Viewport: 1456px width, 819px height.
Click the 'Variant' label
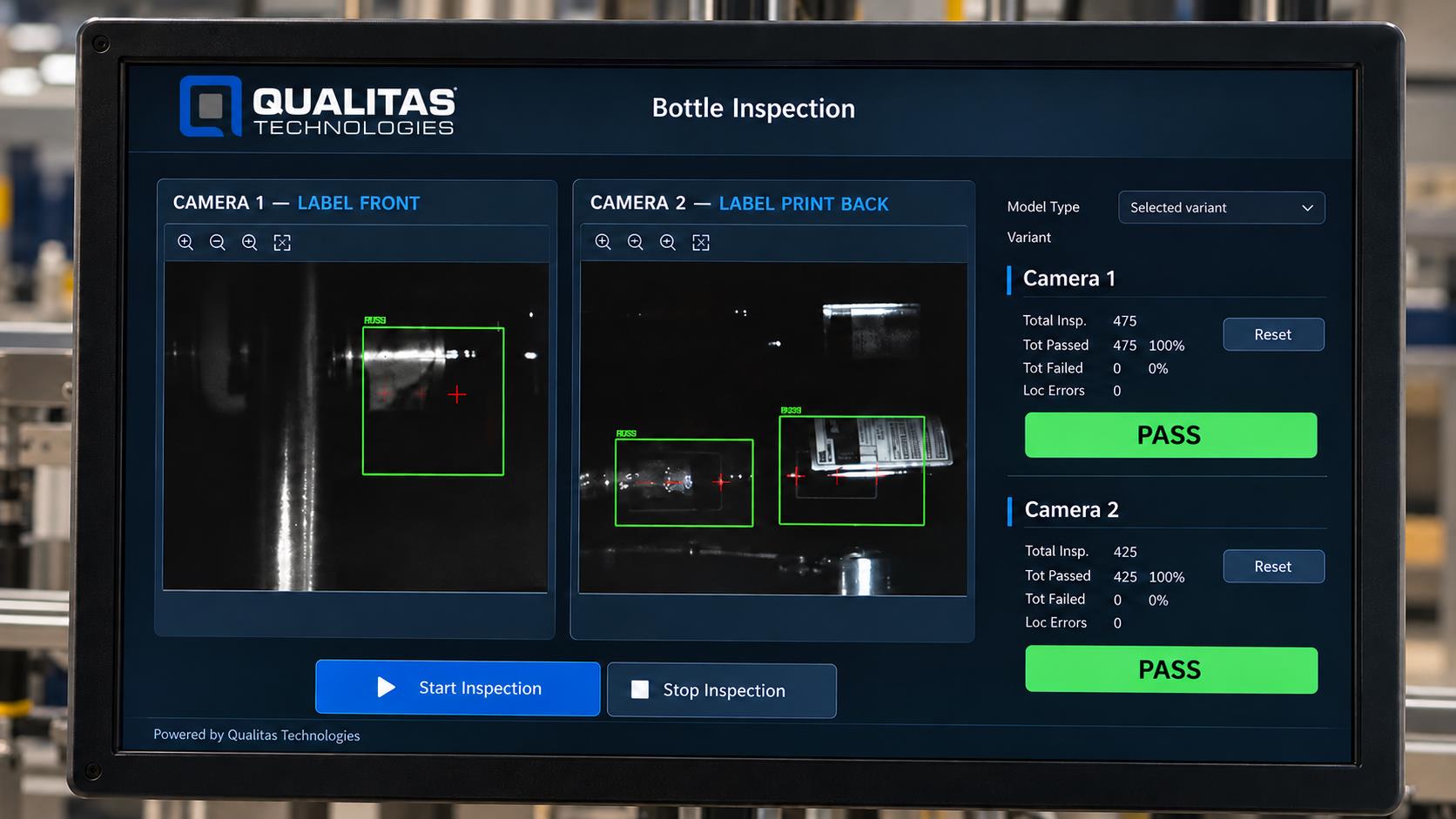click(1029, 238)
